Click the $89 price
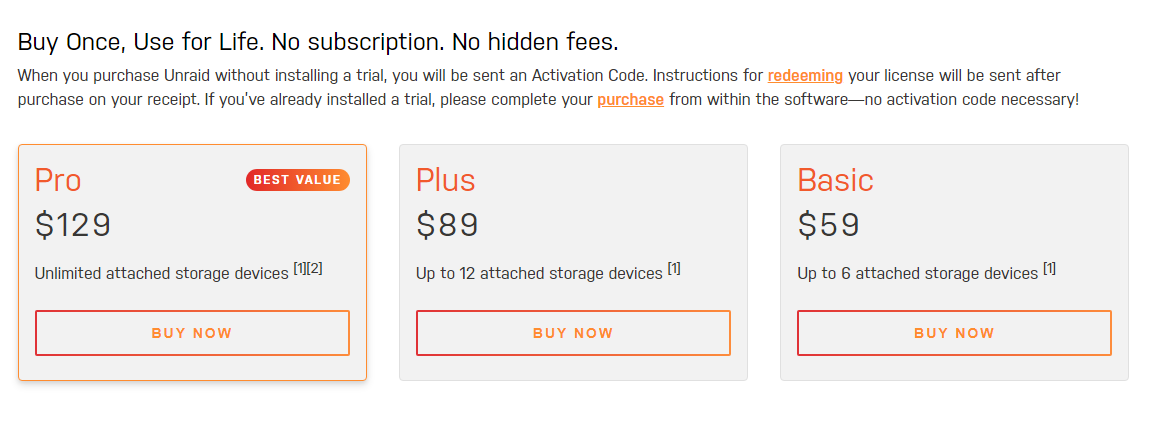Screen dimensions: 1150x424 447,225
